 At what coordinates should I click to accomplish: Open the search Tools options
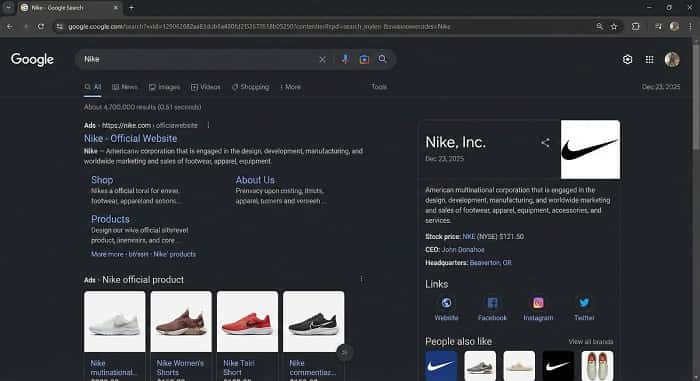pos(379,87)
